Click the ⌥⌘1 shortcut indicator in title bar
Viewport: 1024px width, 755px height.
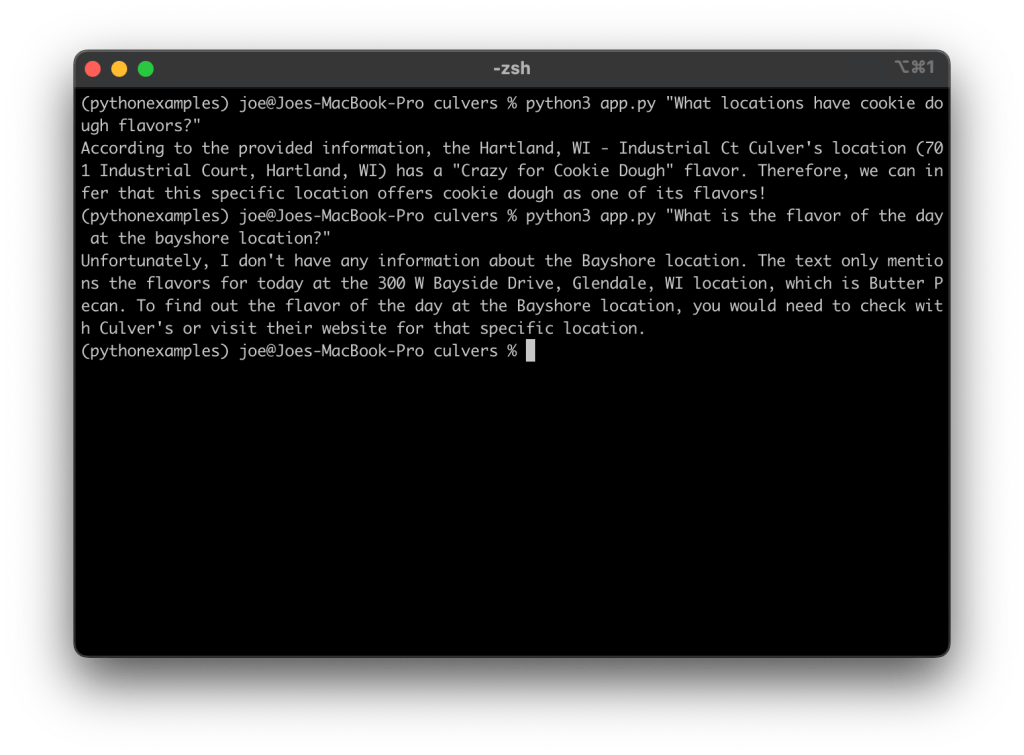click(914, 67)
